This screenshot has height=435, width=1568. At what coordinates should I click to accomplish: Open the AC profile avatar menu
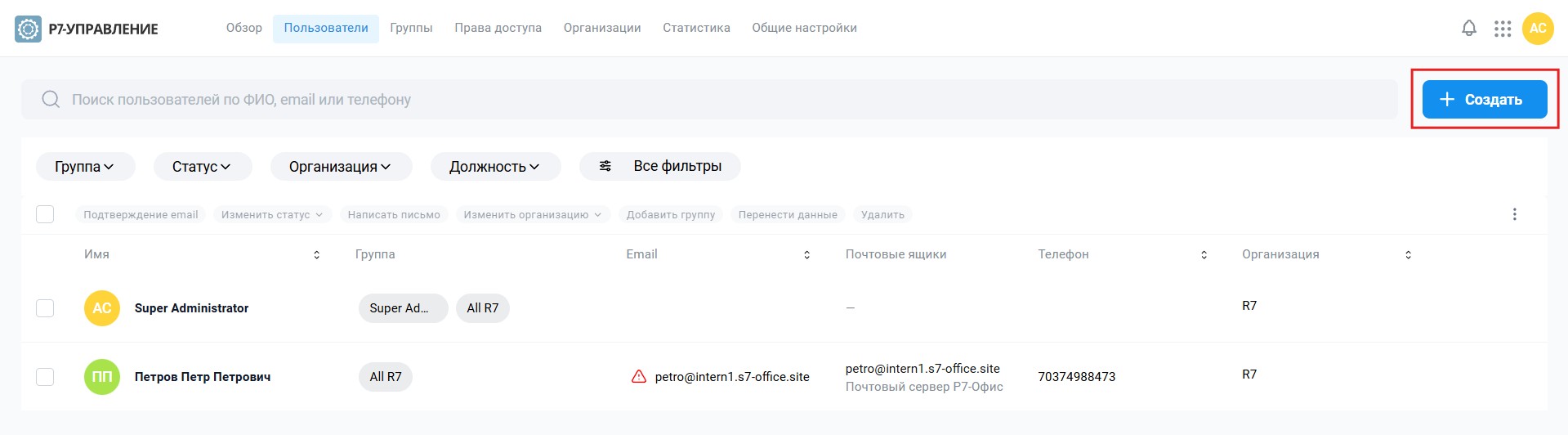(1538, 29)
